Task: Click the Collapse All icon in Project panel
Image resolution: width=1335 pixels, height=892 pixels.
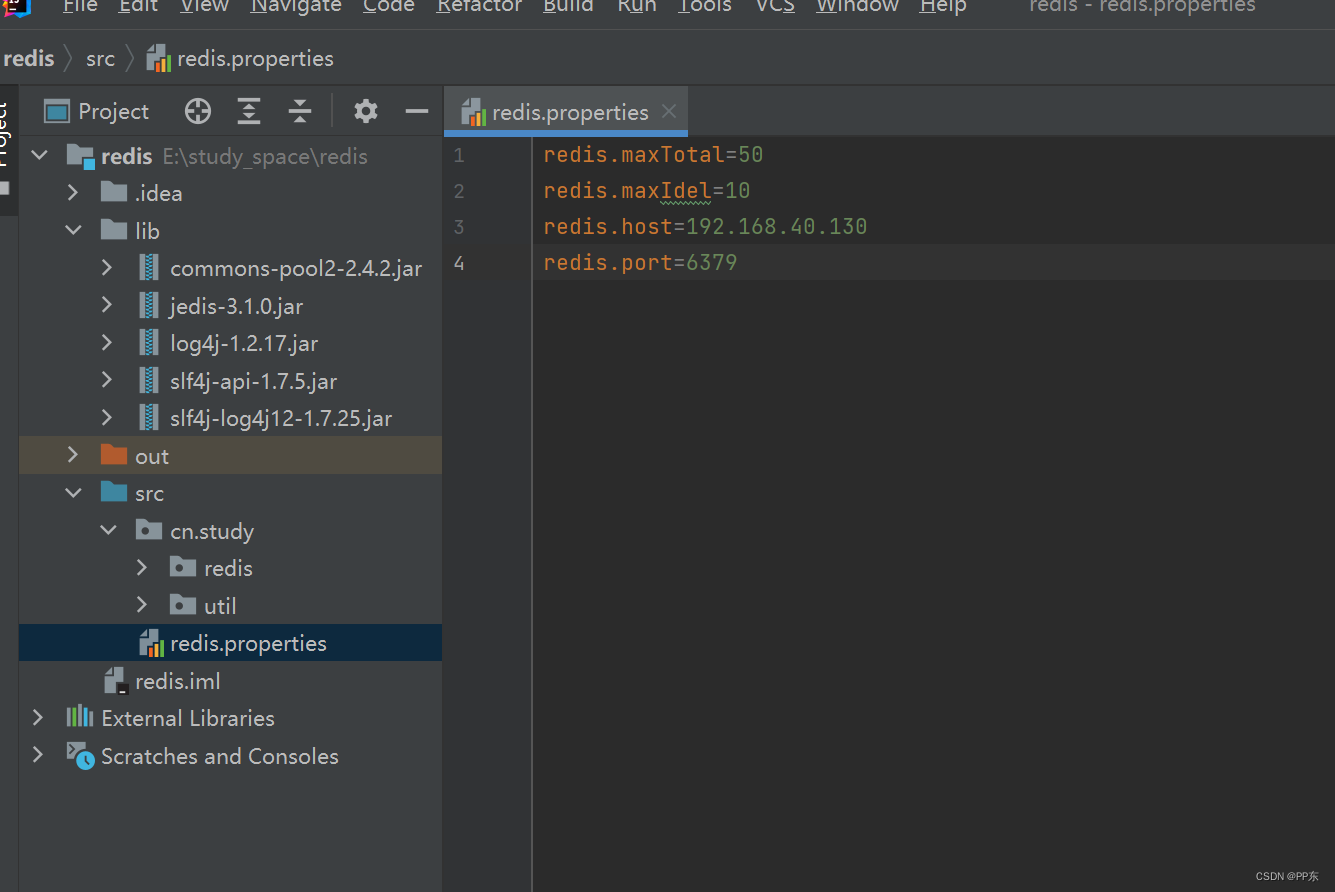Action: click(x=300, y=111)
